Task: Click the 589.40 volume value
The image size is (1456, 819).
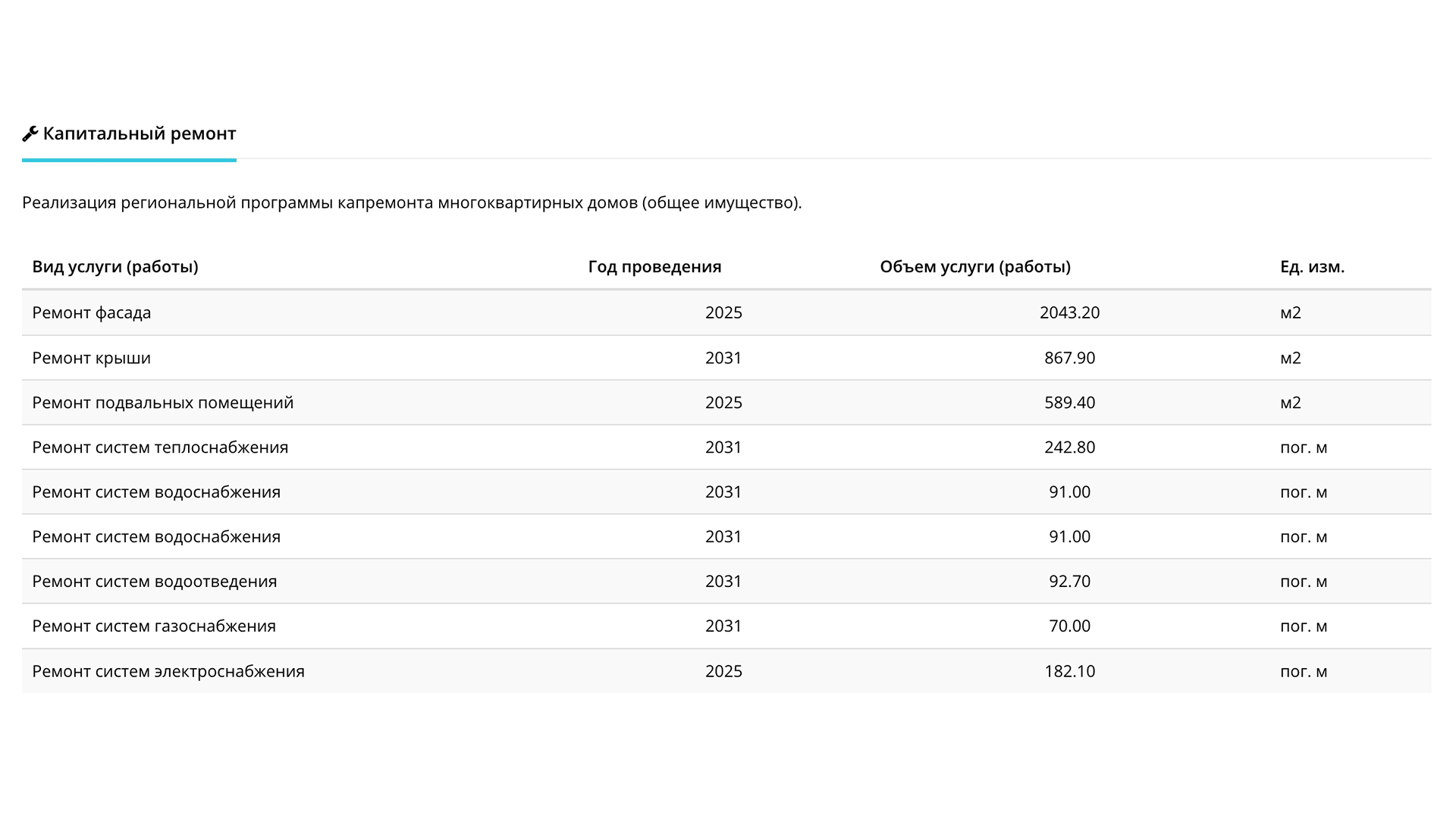Action: [x=1069, y=403]
